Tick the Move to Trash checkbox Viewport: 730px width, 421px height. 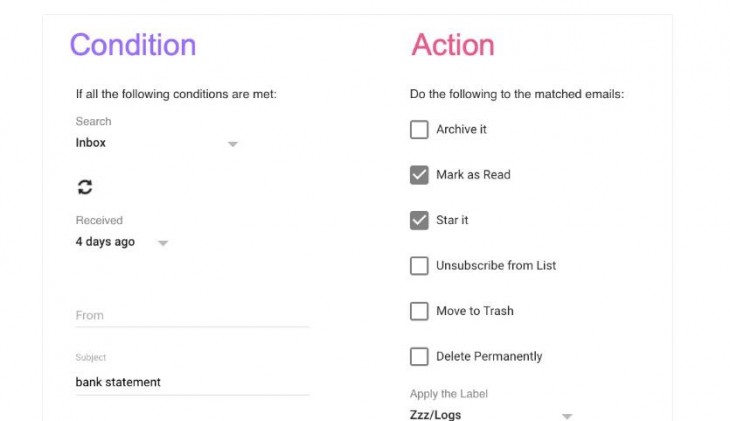tap(419, 311)
